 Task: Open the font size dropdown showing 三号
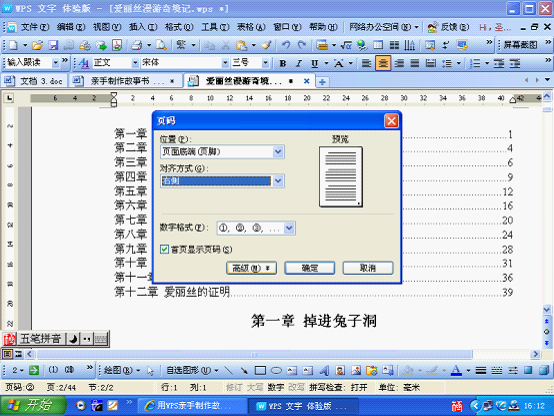265,63
